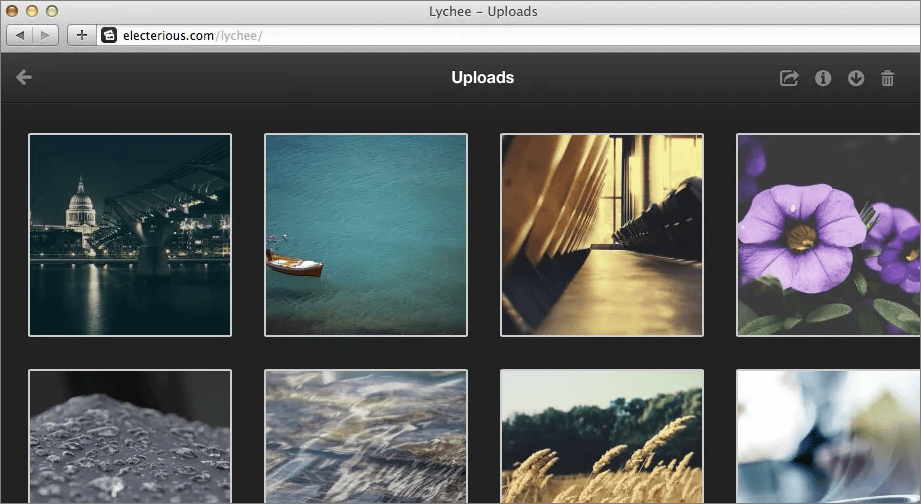Open the water droplets photo
The height and width of the screenshot is (504, 921).
point(130,436)
